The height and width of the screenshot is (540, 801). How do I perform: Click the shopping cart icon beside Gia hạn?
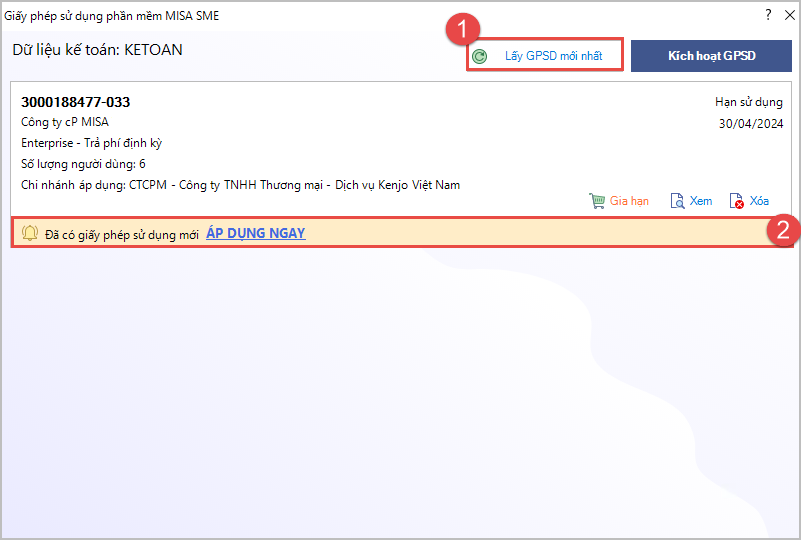(597, 201)
